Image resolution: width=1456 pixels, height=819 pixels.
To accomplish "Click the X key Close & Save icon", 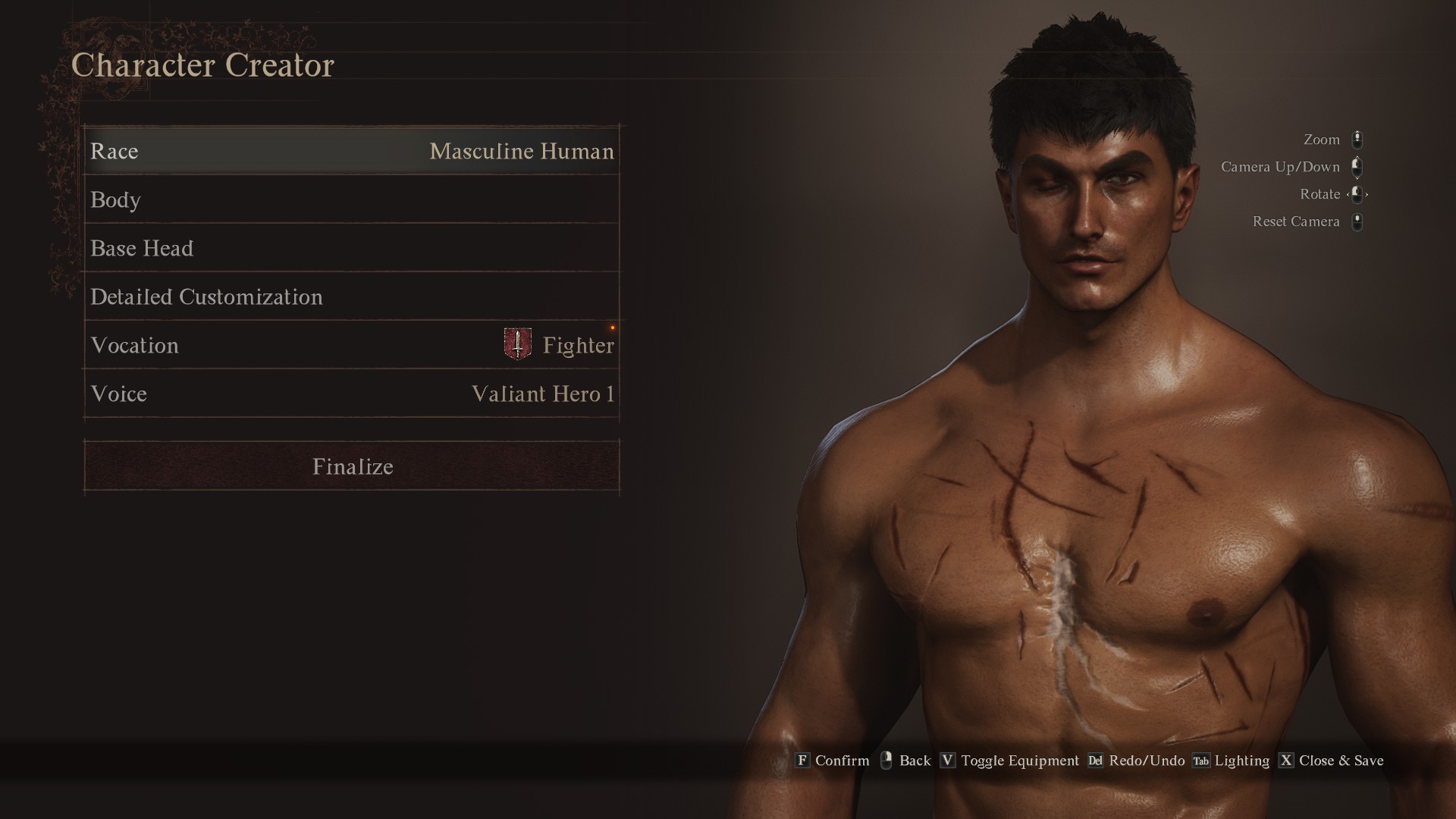I will pos(1286,761).
